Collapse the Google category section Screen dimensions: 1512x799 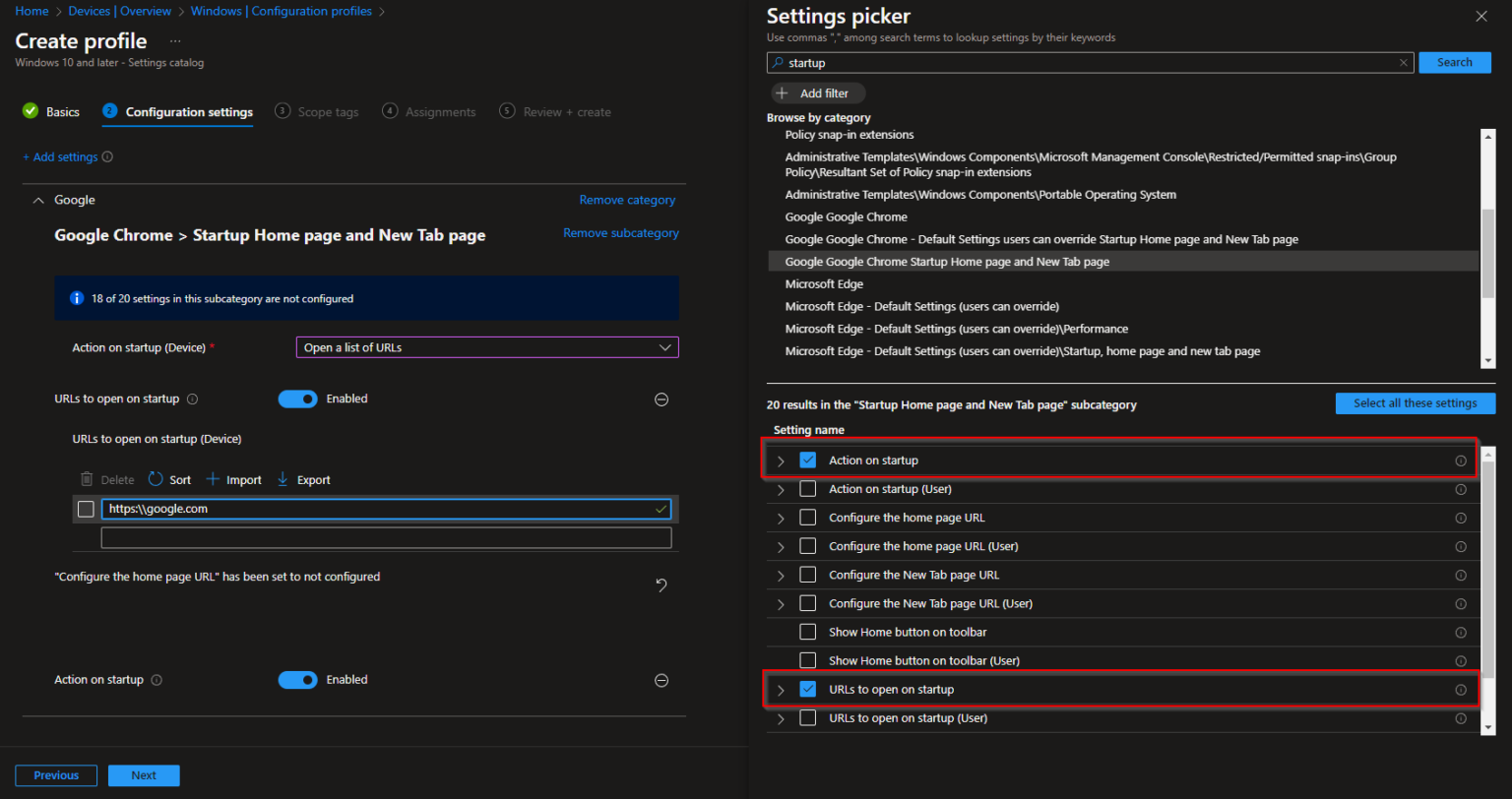tap(38, 201)
